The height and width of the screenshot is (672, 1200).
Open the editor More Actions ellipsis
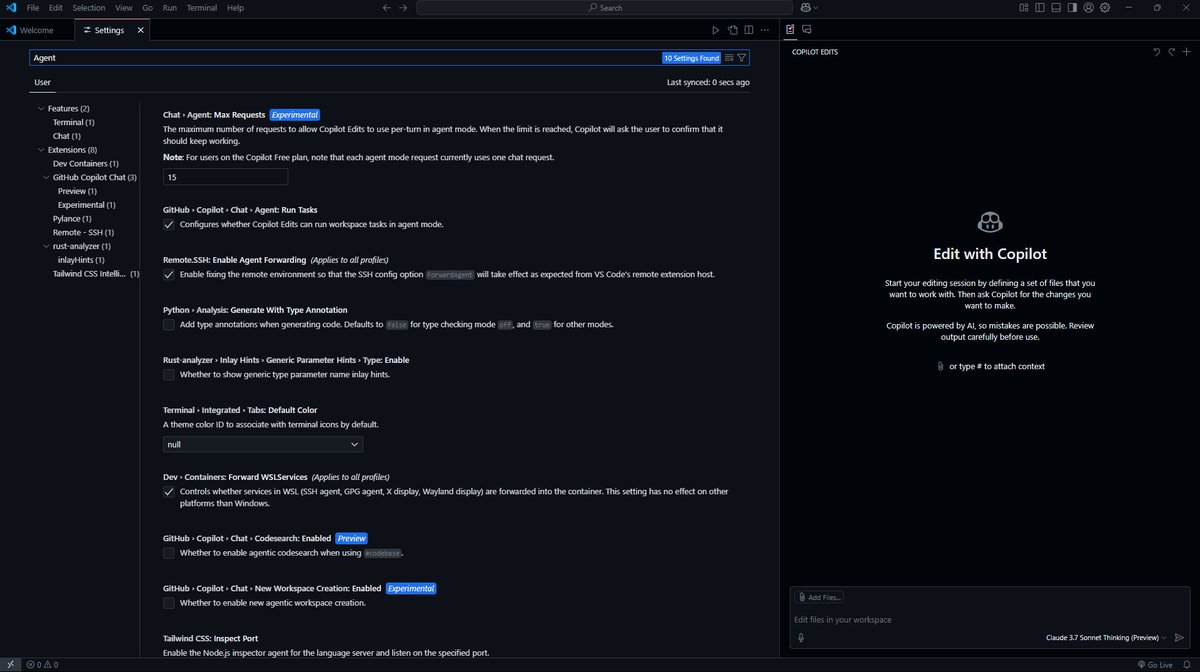pos(765,30)
